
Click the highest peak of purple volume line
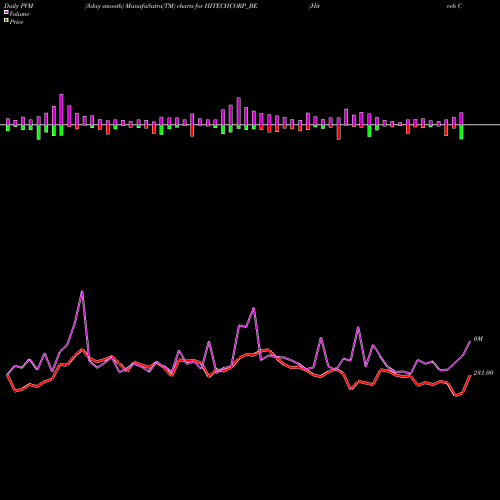[x=82, y=292]
